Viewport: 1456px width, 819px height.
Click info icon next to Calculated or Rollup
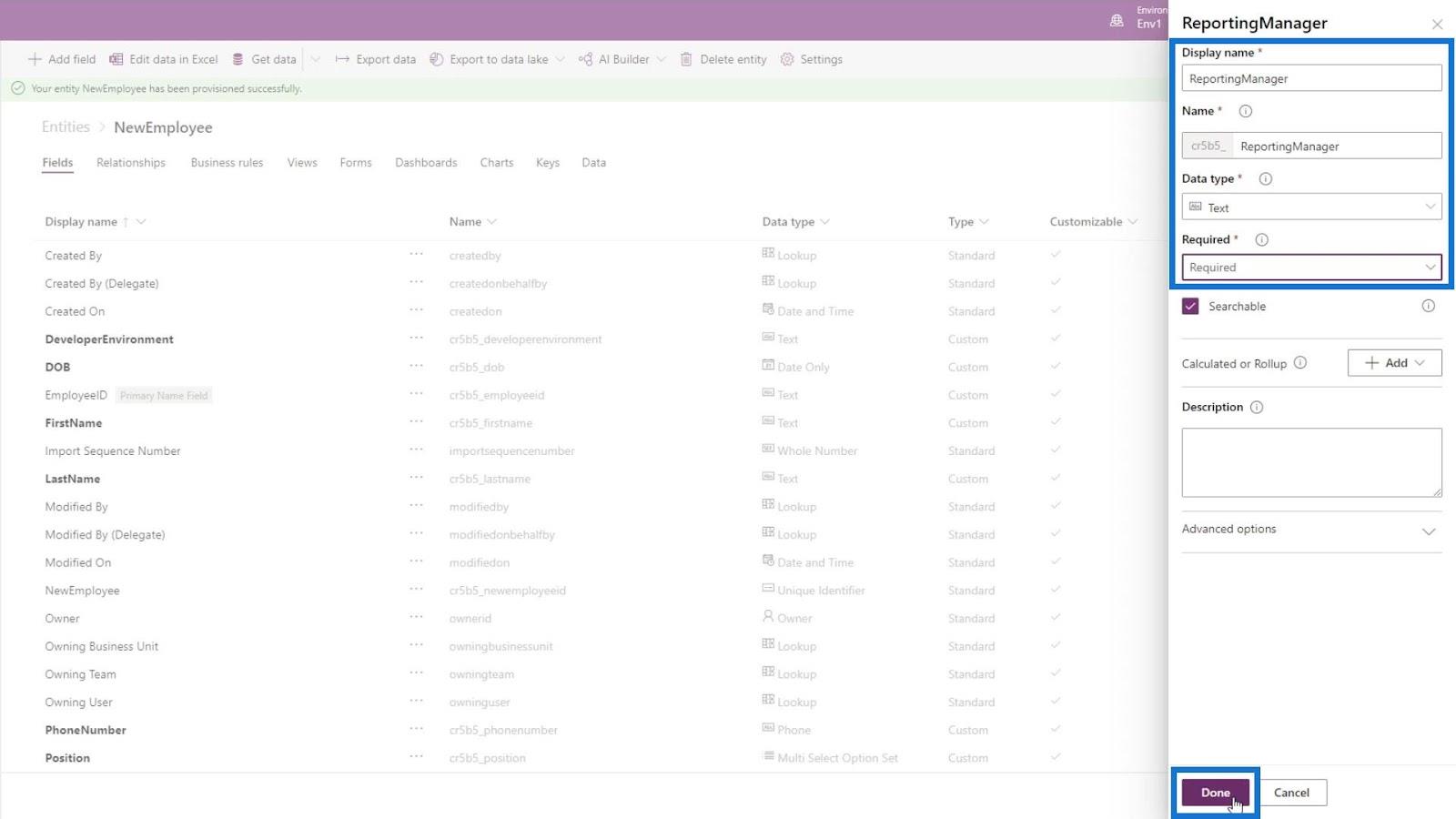(x=1300, y=363)
